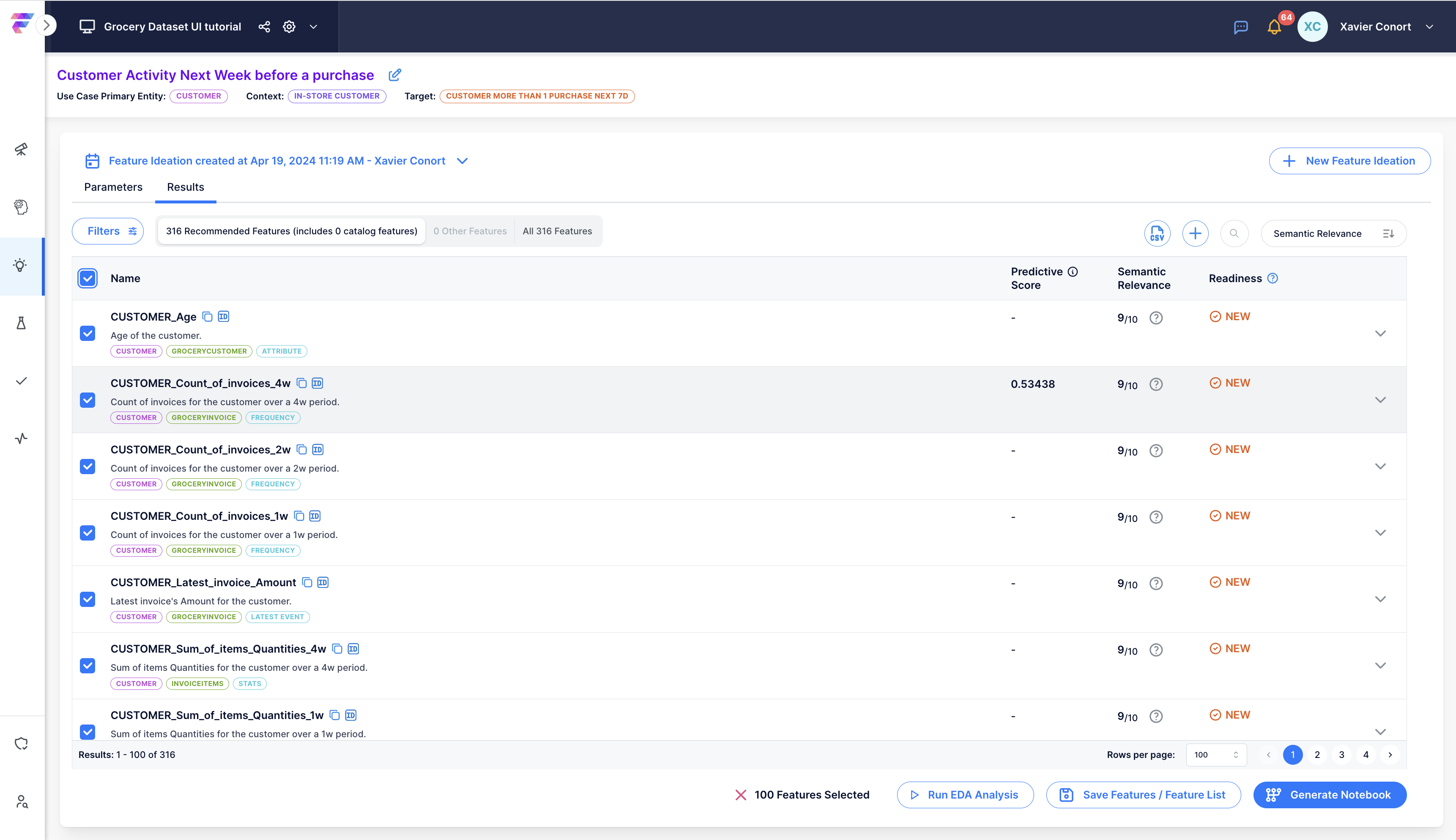The height and width of the screenshot is (840, 1456).
Task: Open the checkmark sidebar icon
Action: (21, 381)
